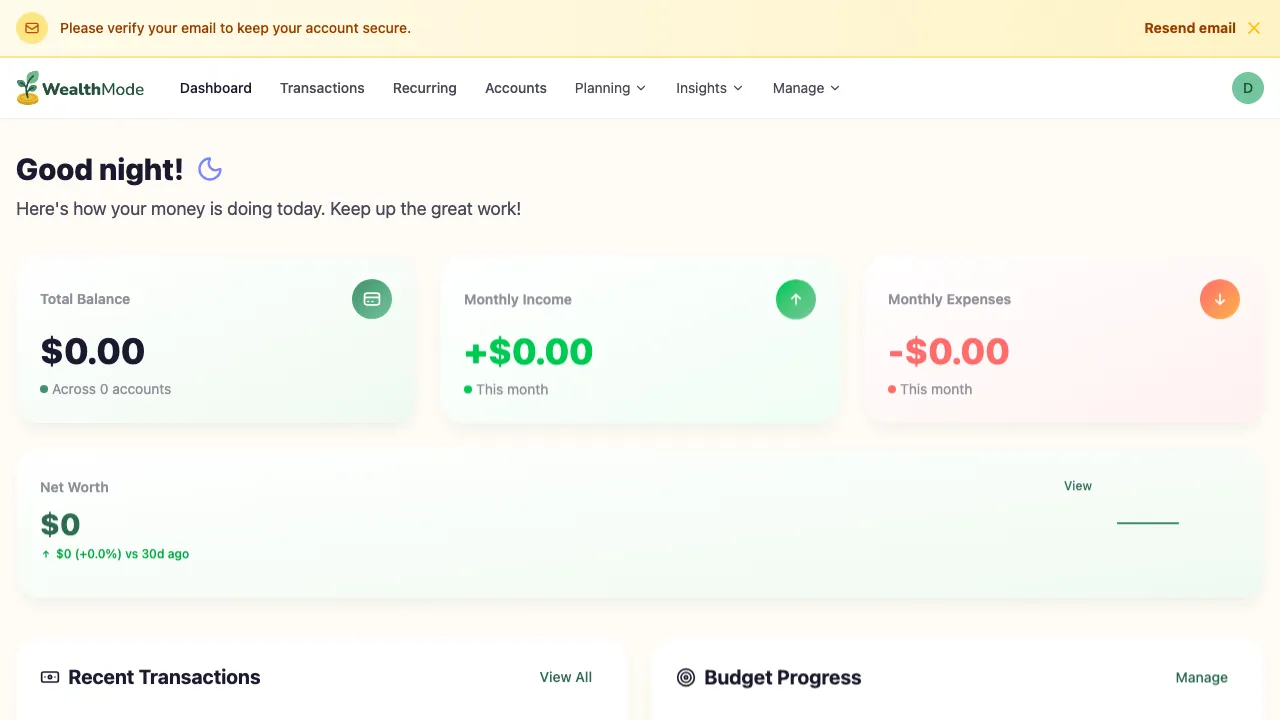The width and height of the screenshot is (1280, 720).
Task: Click the moon icon next to greeting
Action: [210, 169]
